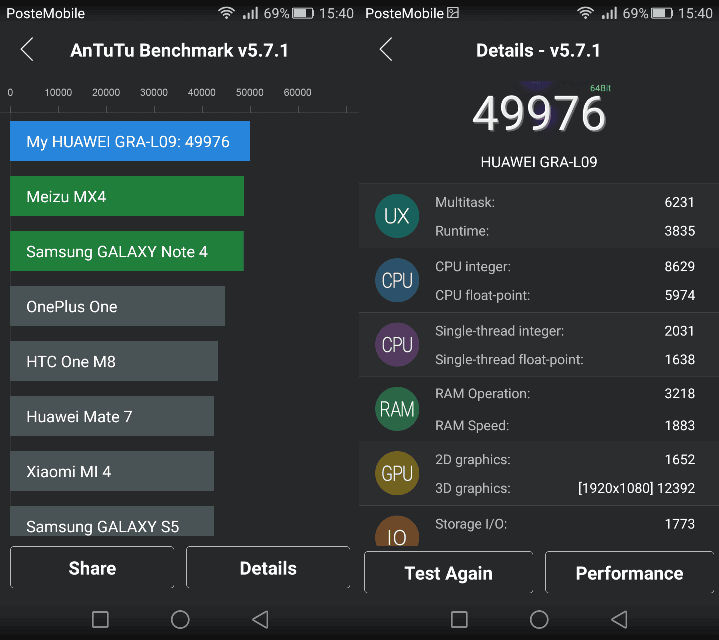Viewport: 719px width, 640px height.
Task: Click Test Again button
Action: point(448,573)
